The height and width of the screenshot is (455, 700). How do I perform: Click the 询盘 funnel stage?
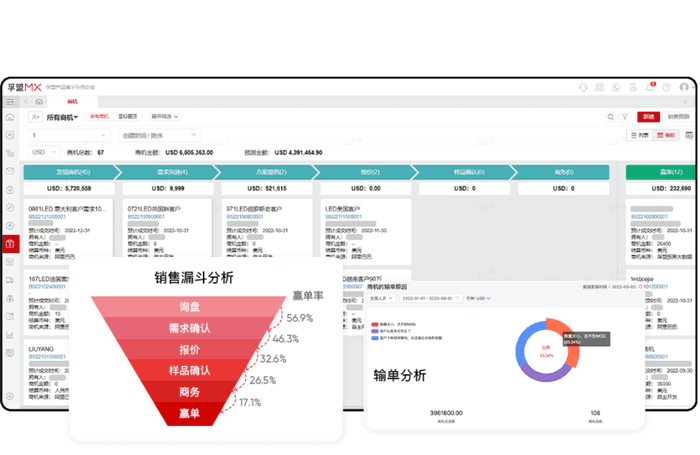coord(189,306)
